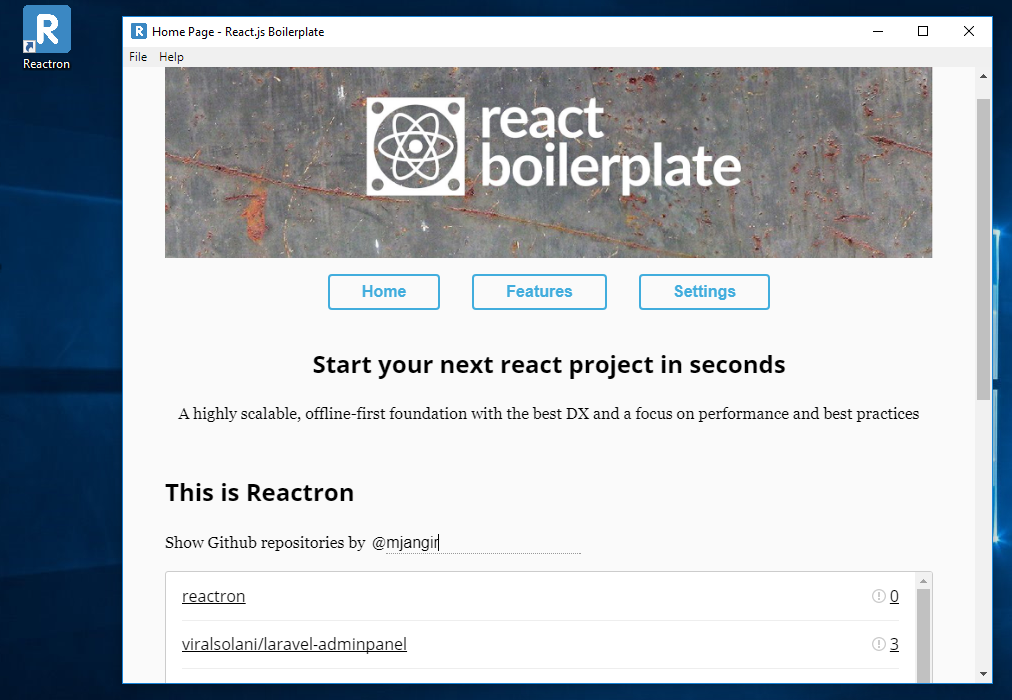
Task: Open the Settings page button
Action: click(704, 292)
